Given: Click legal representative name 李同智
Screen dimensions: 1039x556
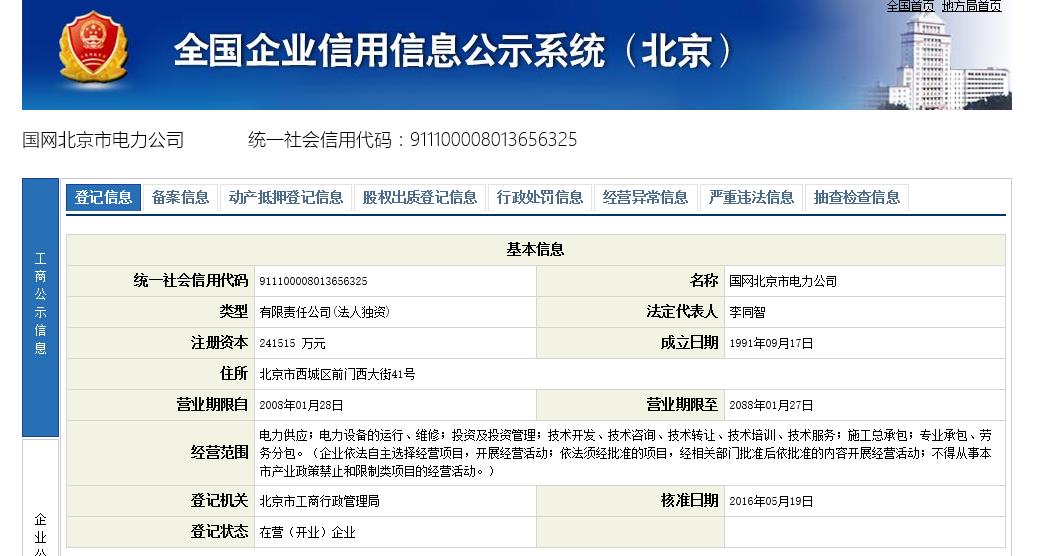Looking at the screenshot, I should [747, 312].
